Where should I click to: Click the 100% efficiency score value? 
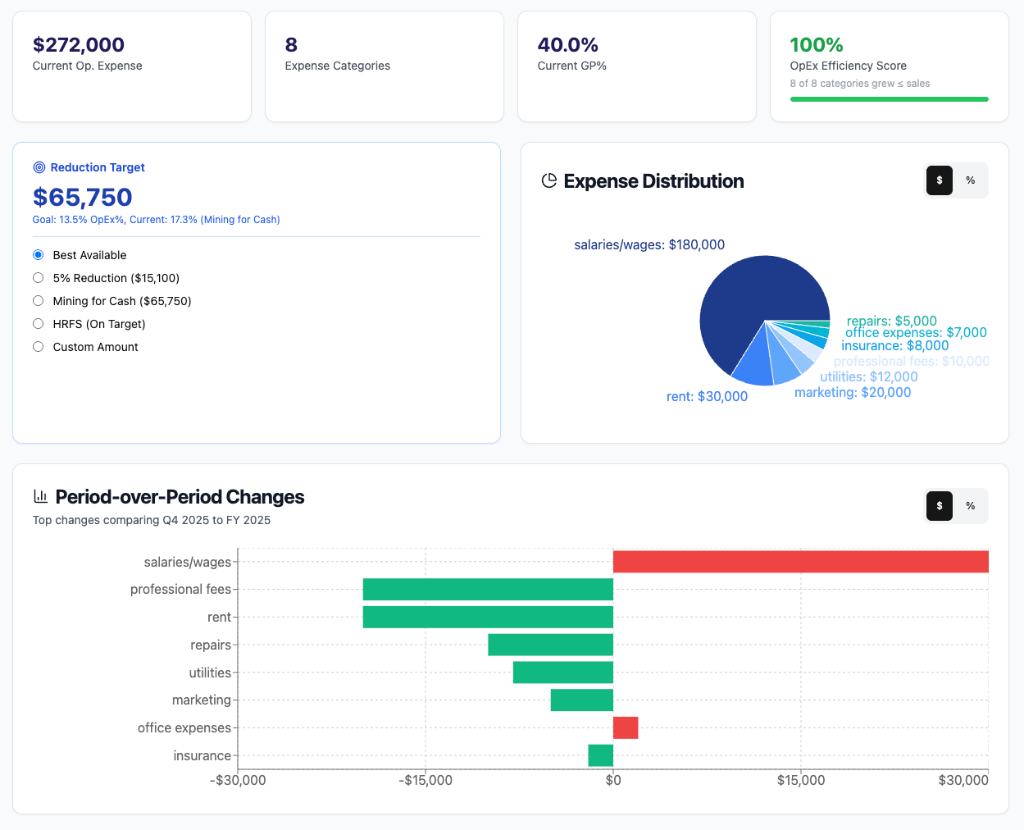pos(816,44)
